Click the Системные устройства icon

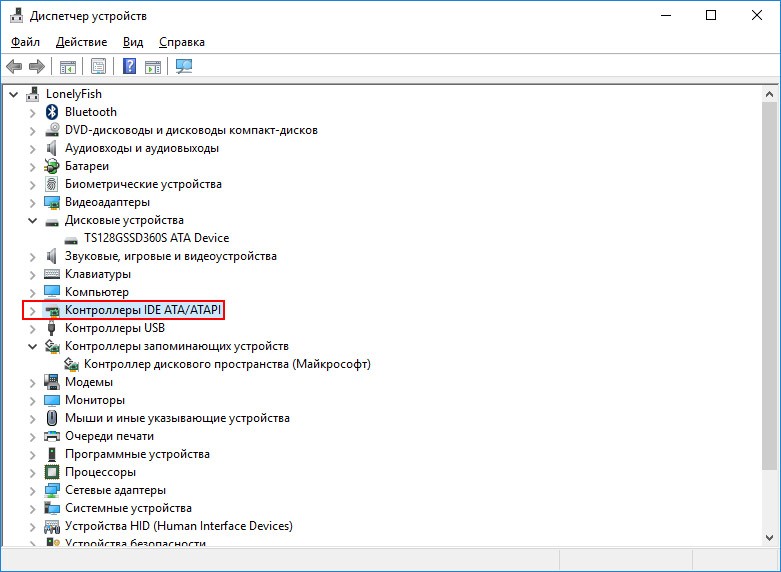[x=52, y=508]
